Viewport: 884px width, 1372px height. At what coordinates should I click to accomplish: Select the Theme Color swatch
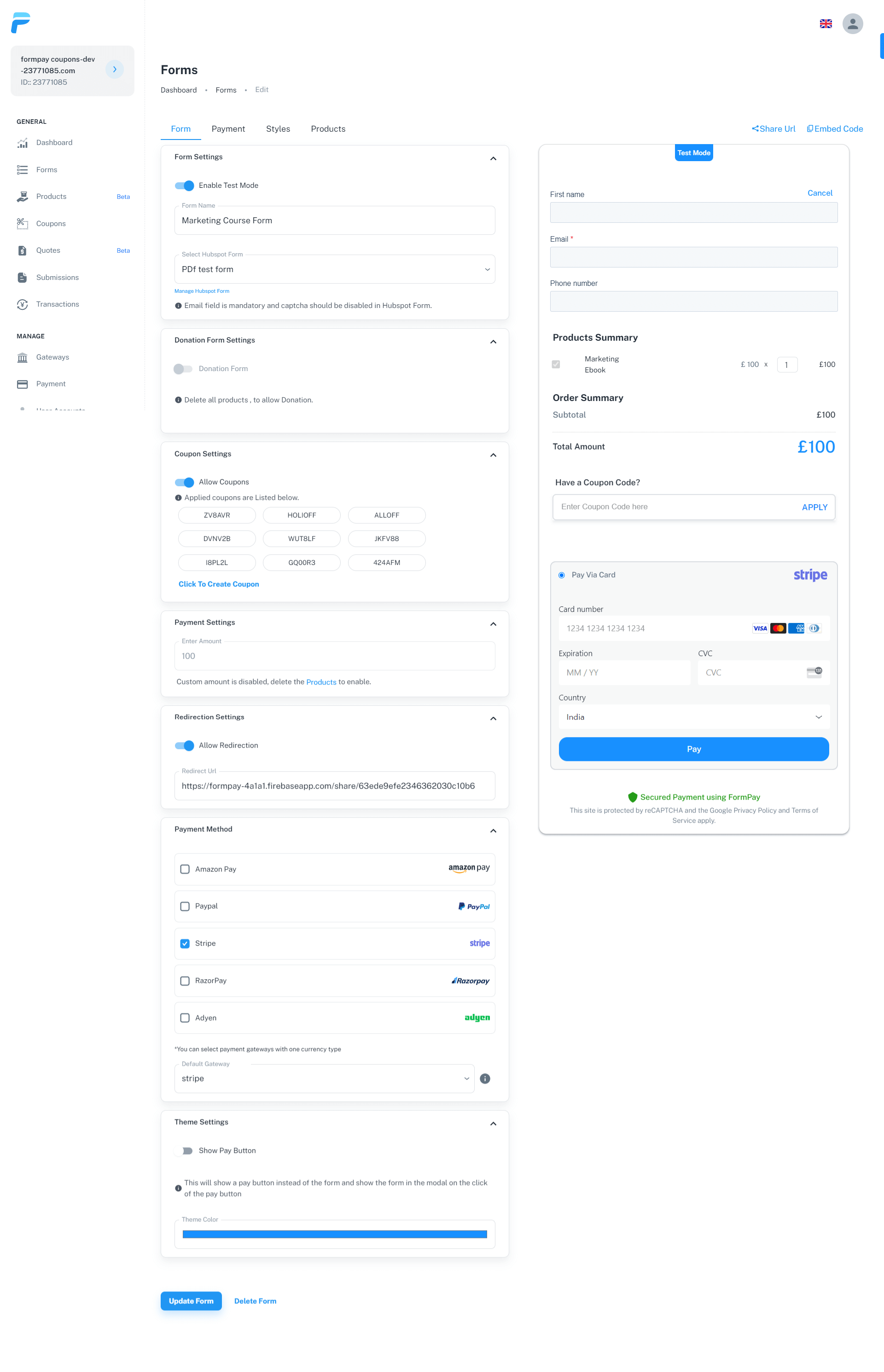tap(335, 1233)
